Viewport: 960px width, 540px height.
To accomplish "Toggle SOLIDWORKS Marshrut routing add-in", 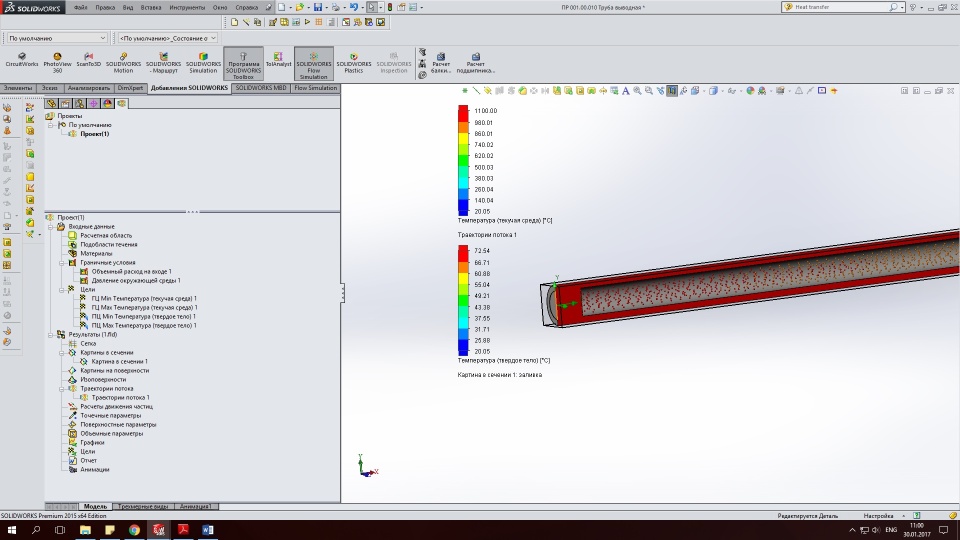I will point(163,63).
